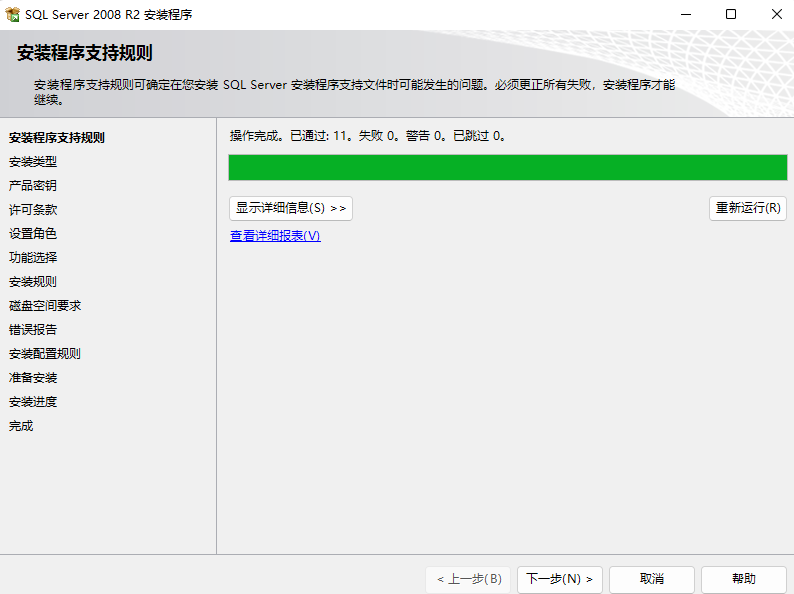The height and width of the screenshot is (594, 794).
Task: Select 功能选择 step in sidebar
Action: point(33,257)
